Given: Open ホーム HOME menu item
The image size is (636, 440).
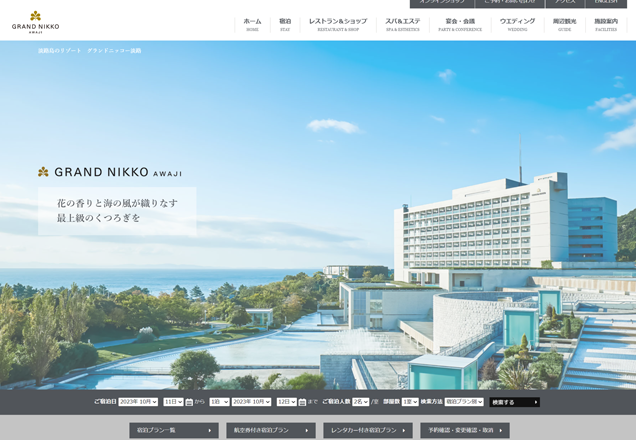Looking at the screenshot, I should pos(252,24).
